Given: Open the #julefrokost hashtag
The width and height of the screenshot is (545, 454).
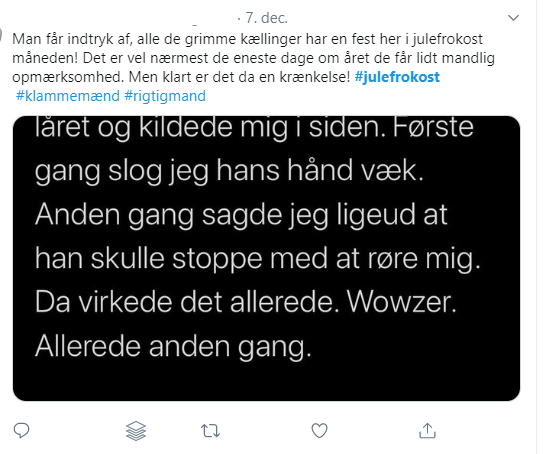Looking at the screenshot, I should (397, 77).
